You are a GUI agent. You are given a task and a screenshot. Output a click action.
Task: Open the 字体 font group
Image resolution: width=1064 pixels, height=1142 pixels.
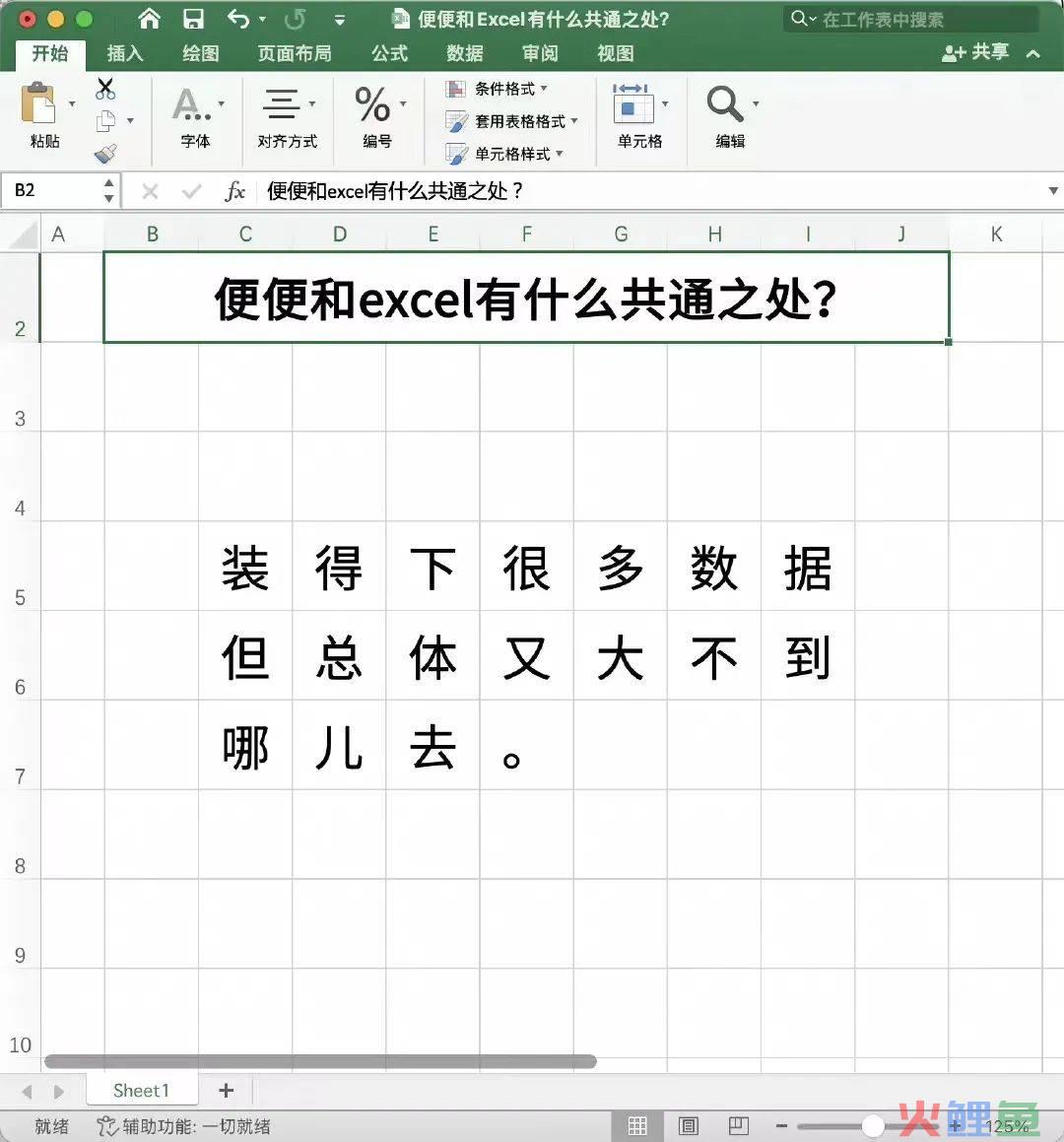(195, 116)
